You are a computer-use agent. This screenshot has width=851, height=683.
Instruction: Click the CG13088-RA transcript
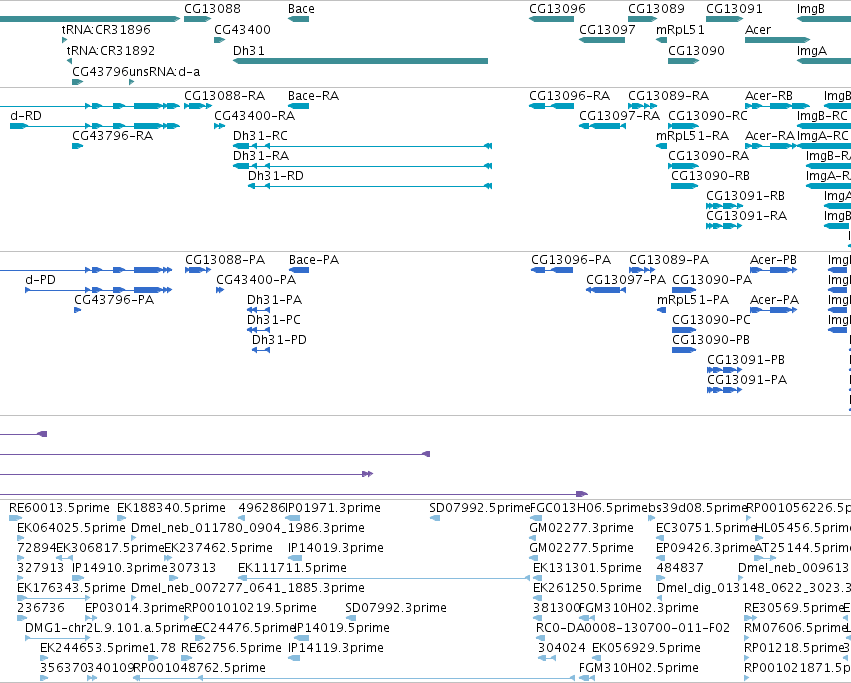point(197,106)
